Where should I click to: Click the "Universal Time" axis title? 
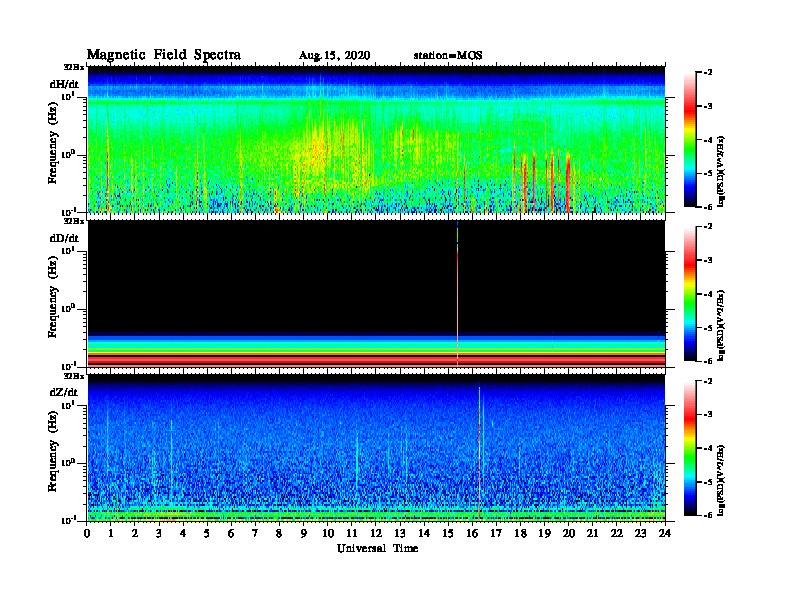click(x=377, y=548)
